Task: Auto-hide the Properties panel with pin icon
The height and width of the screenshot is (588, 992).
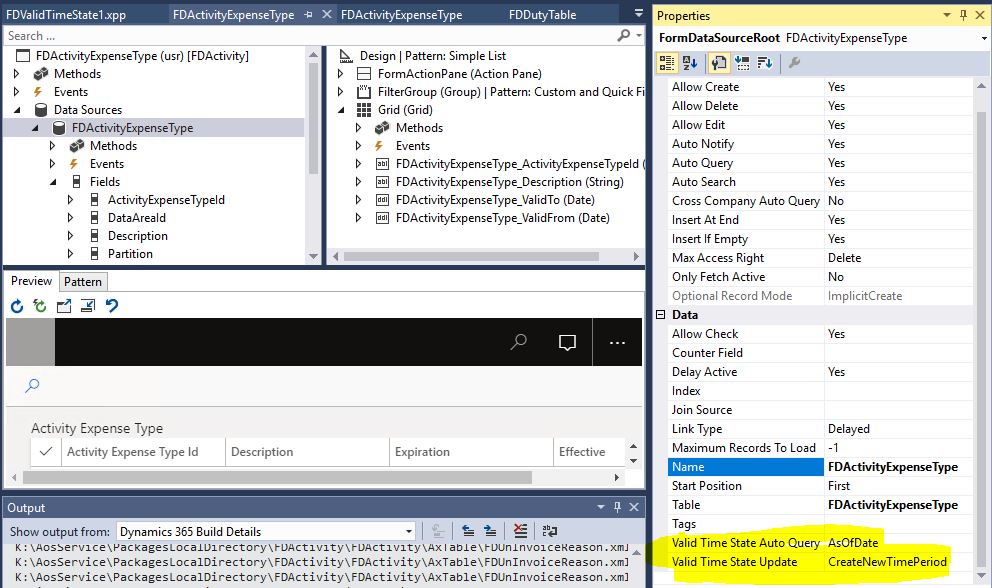Action: (x=964, y=15)
